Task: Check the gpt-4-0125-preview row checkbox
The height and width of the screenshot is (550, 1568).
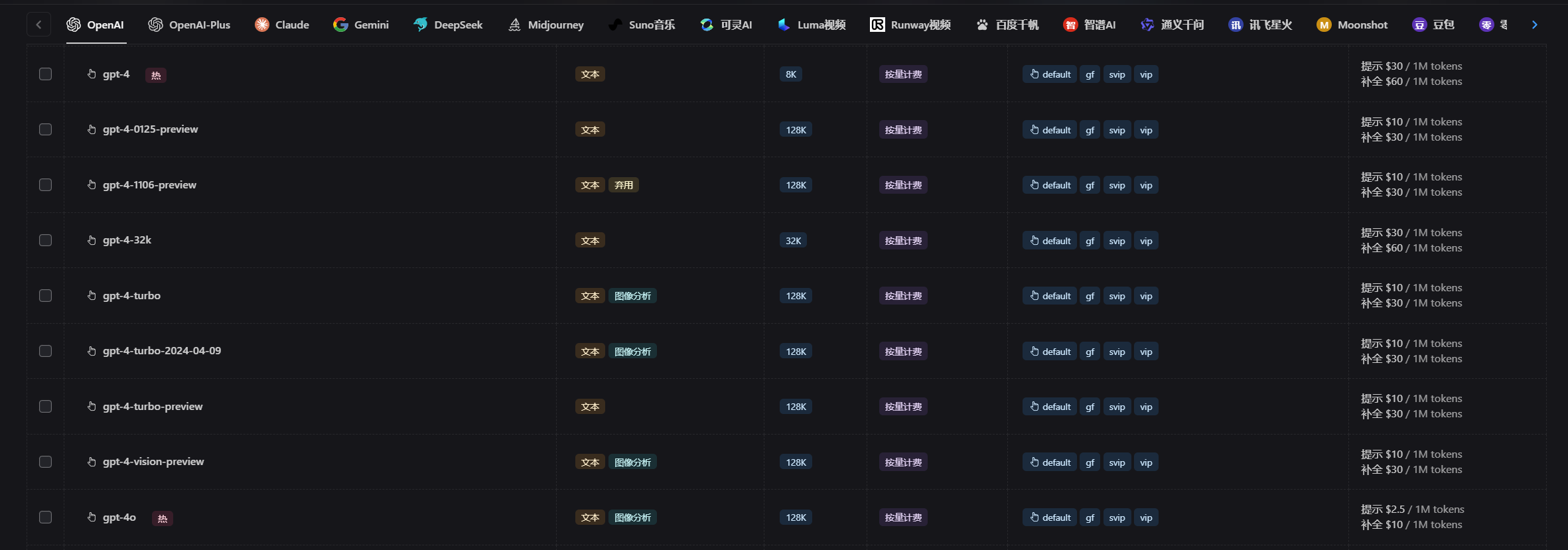Action: [45, 129]
